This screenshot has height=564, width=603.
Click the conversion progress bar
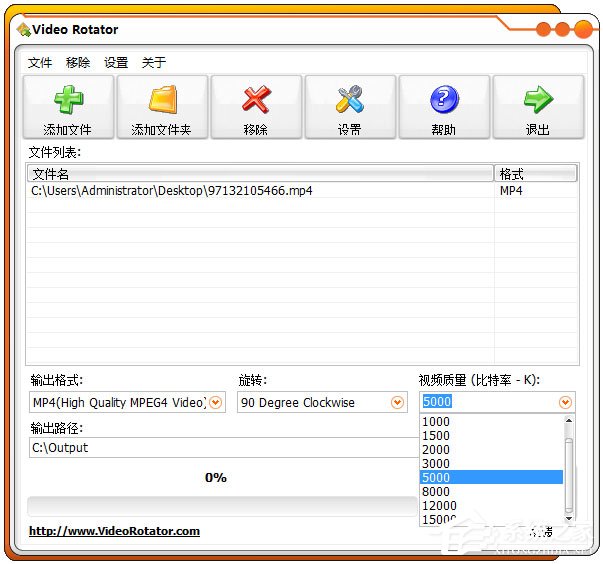point(222,506)
